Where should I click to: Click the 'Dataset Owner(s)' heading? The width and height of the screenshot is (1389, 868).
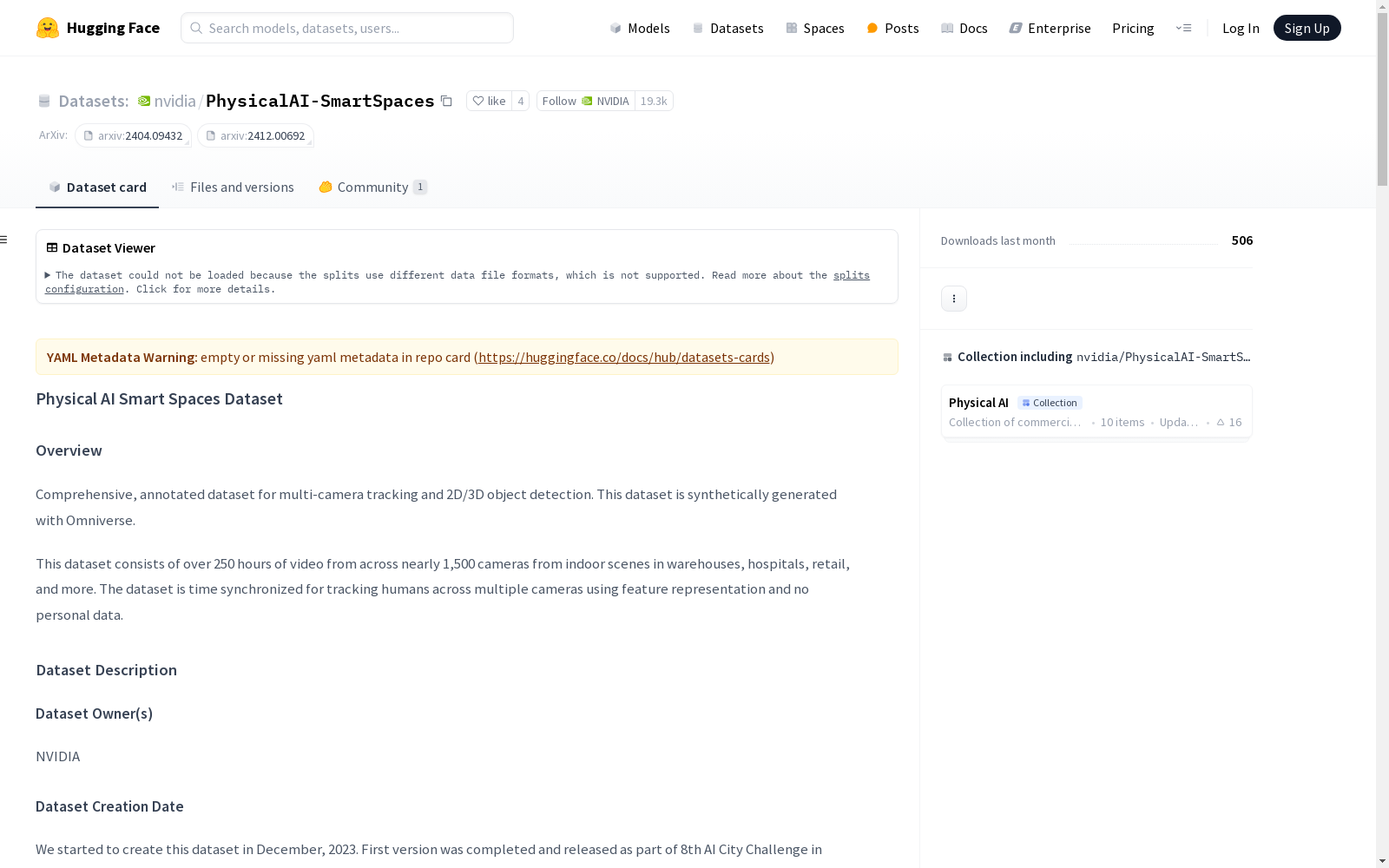pos(94,713)
